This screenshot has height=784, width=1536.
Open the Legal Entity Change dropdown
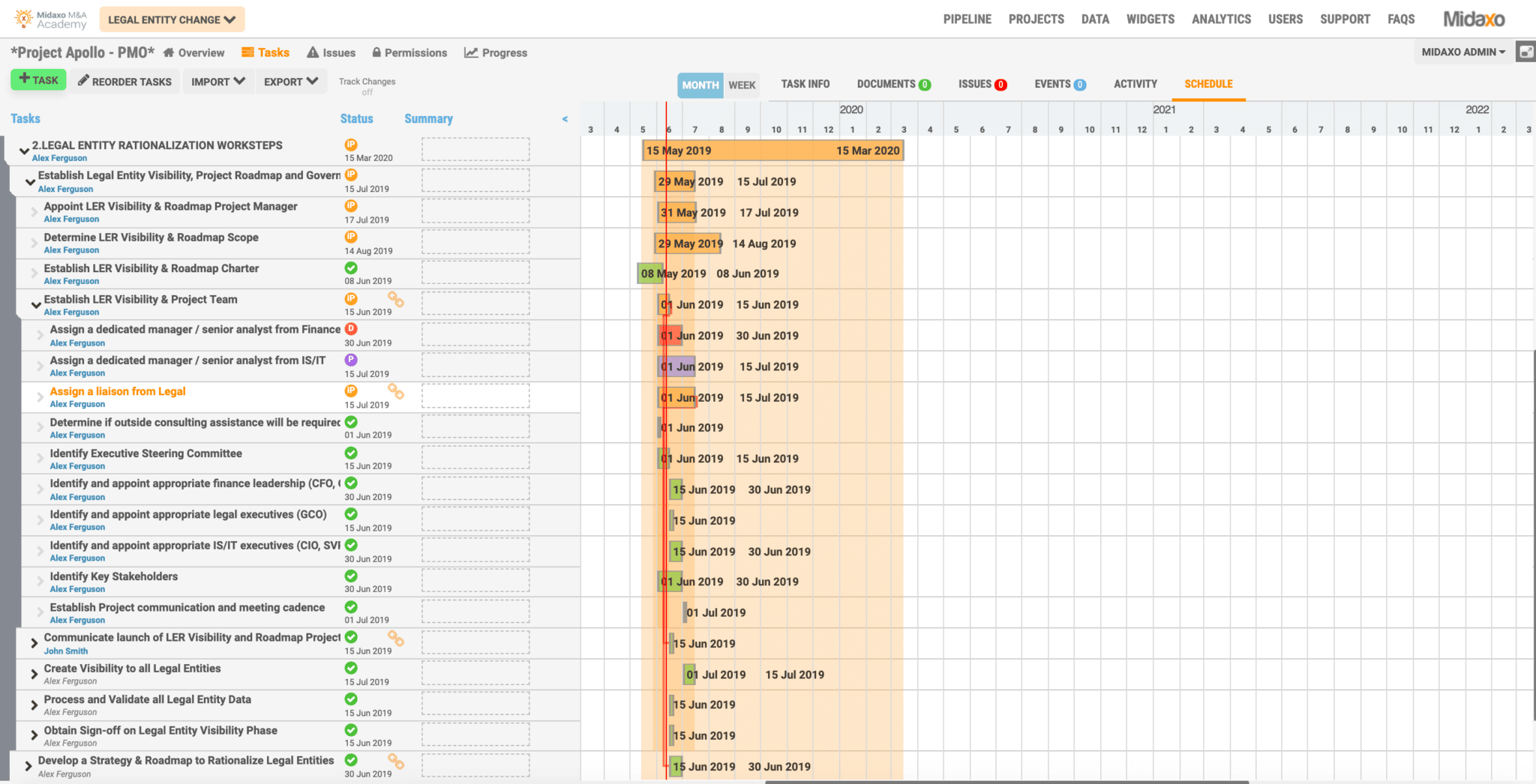(x=172, y=19)
